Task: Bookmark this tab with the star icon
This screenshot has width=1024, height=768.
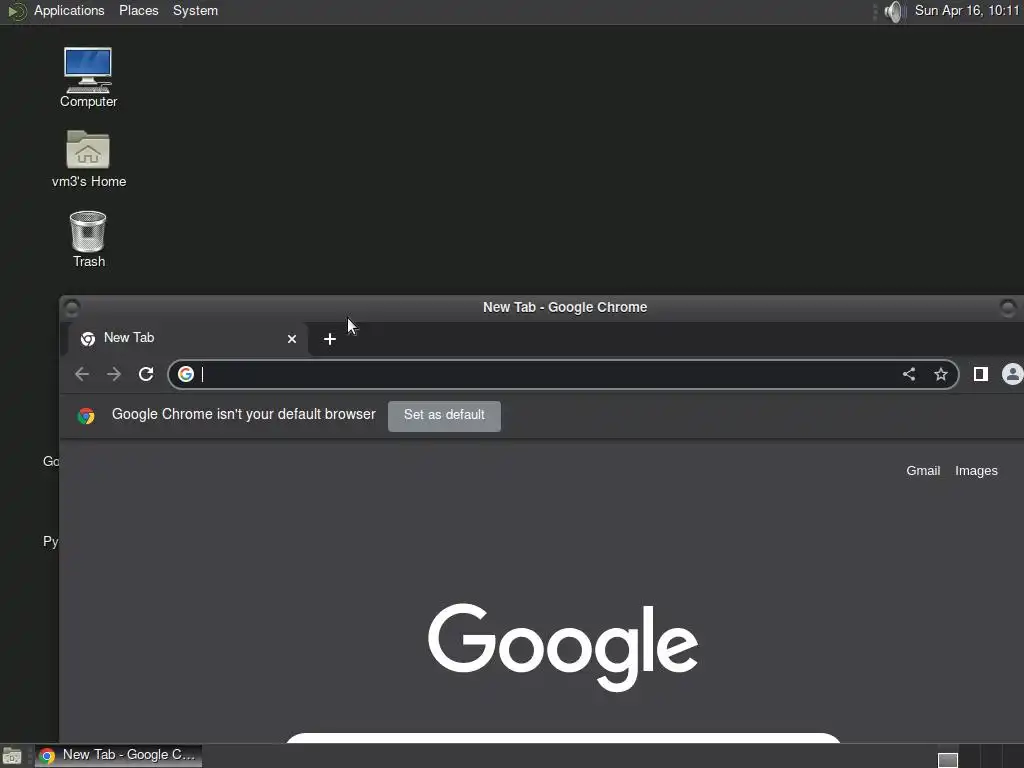Action: point(940,374)
